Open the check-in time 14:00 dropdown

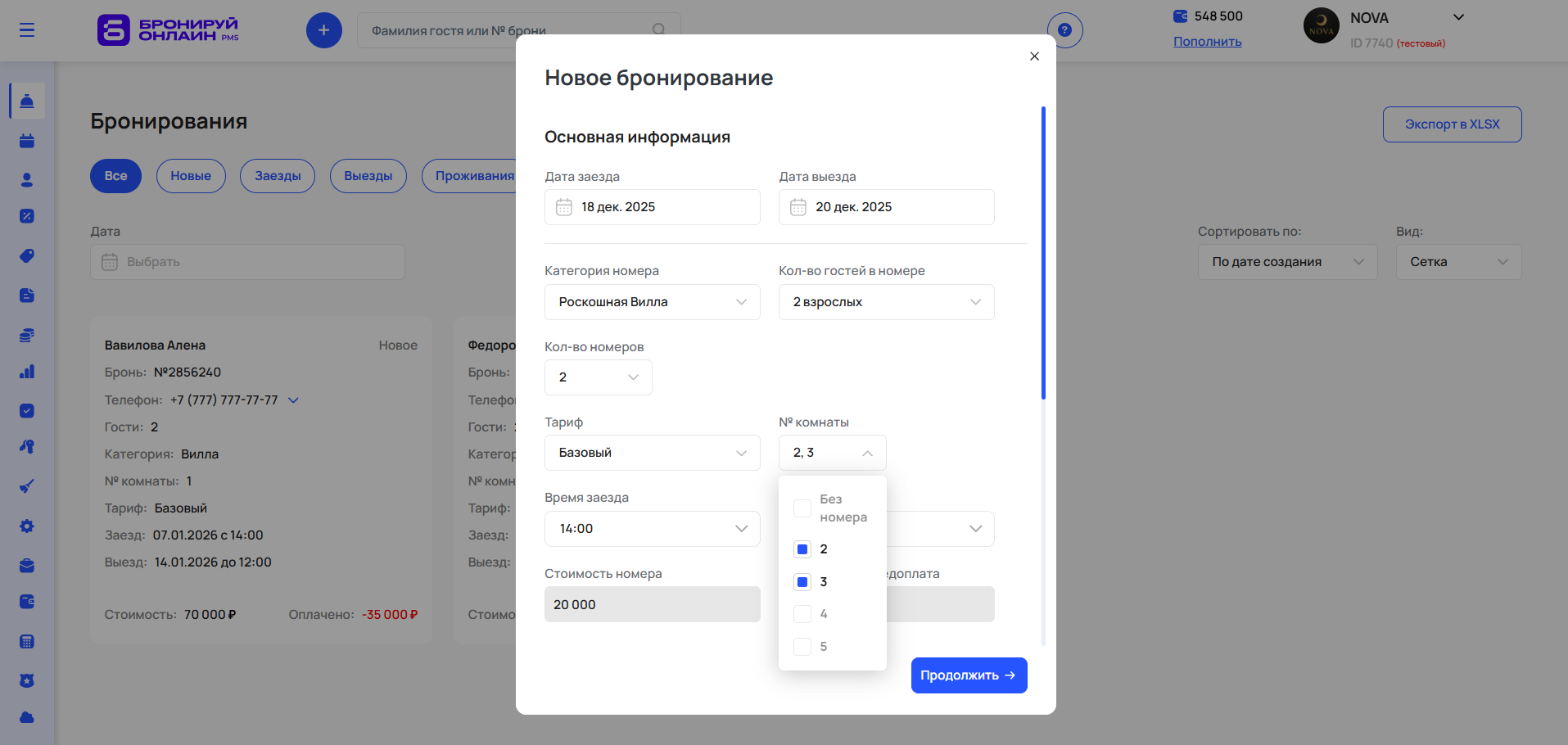click(x=652, y=529)
